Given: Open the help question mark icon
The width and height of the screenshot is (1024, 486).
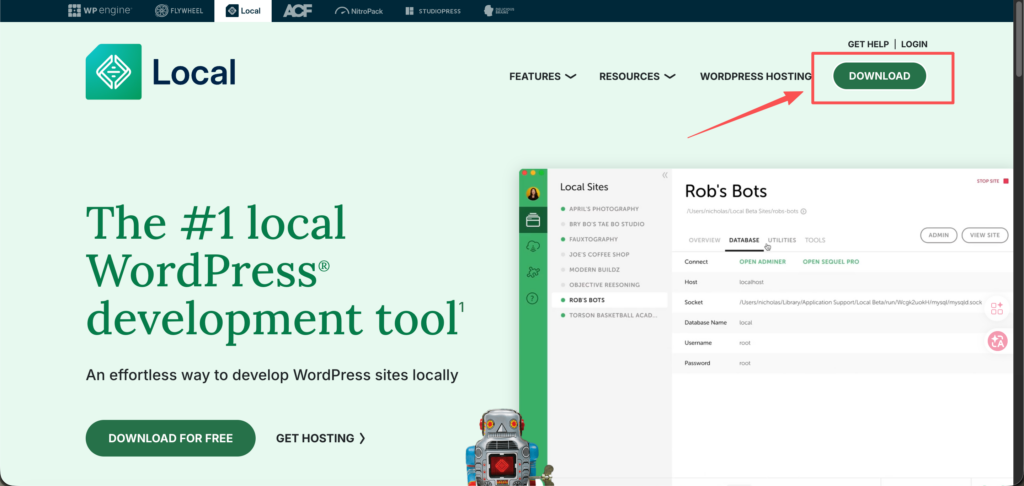Looking at the screenshot, I should coord(533,299).
